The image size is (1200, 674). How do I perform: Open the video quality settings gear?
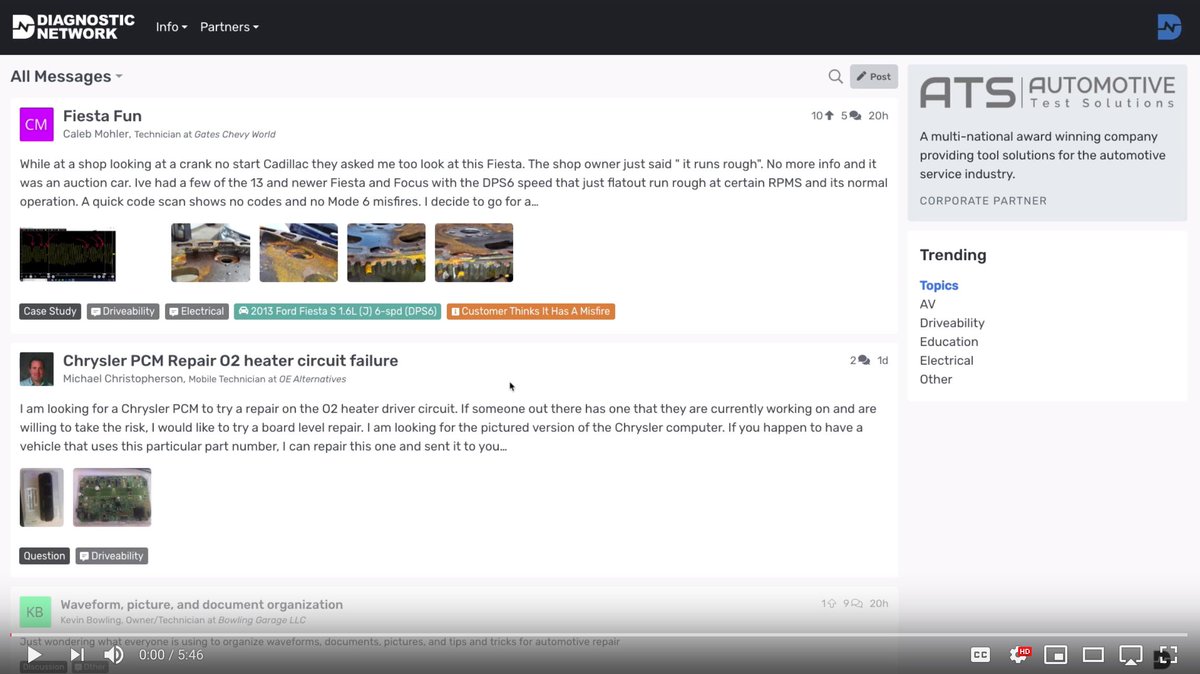click(1019, 655)
